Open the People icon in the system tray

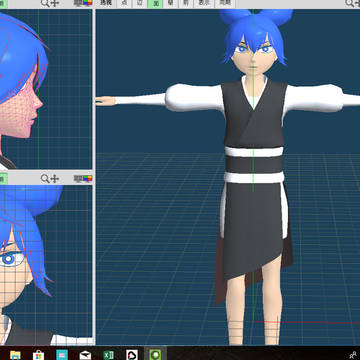point(353,355)
